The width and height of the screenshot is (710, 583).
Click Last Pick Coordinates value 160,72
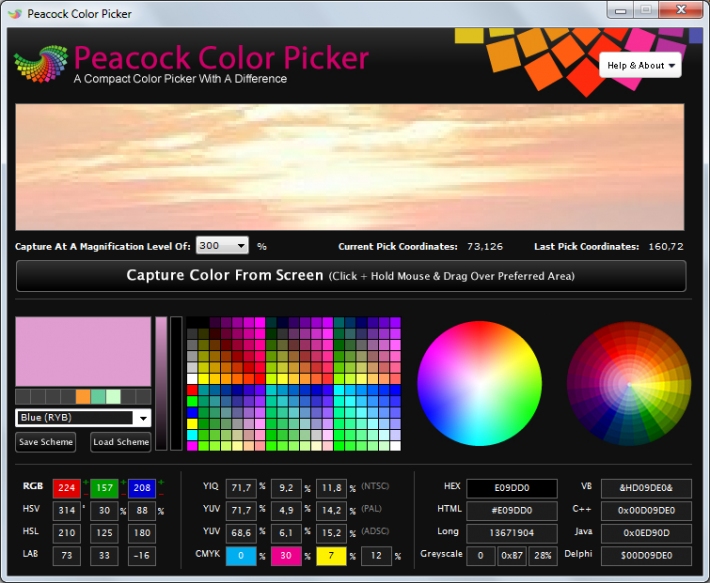point(666,247)
